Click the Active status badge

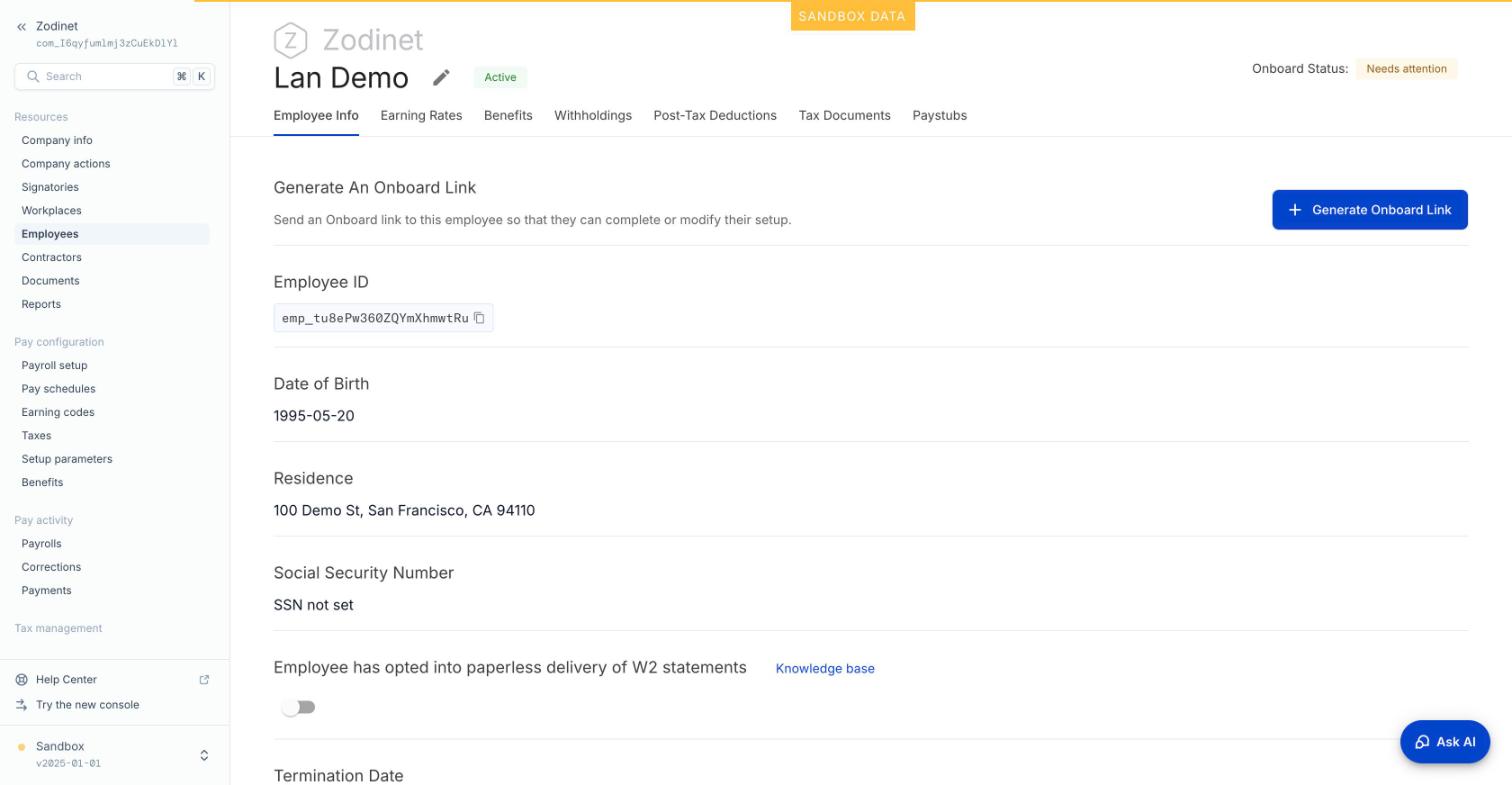[500, 77]
